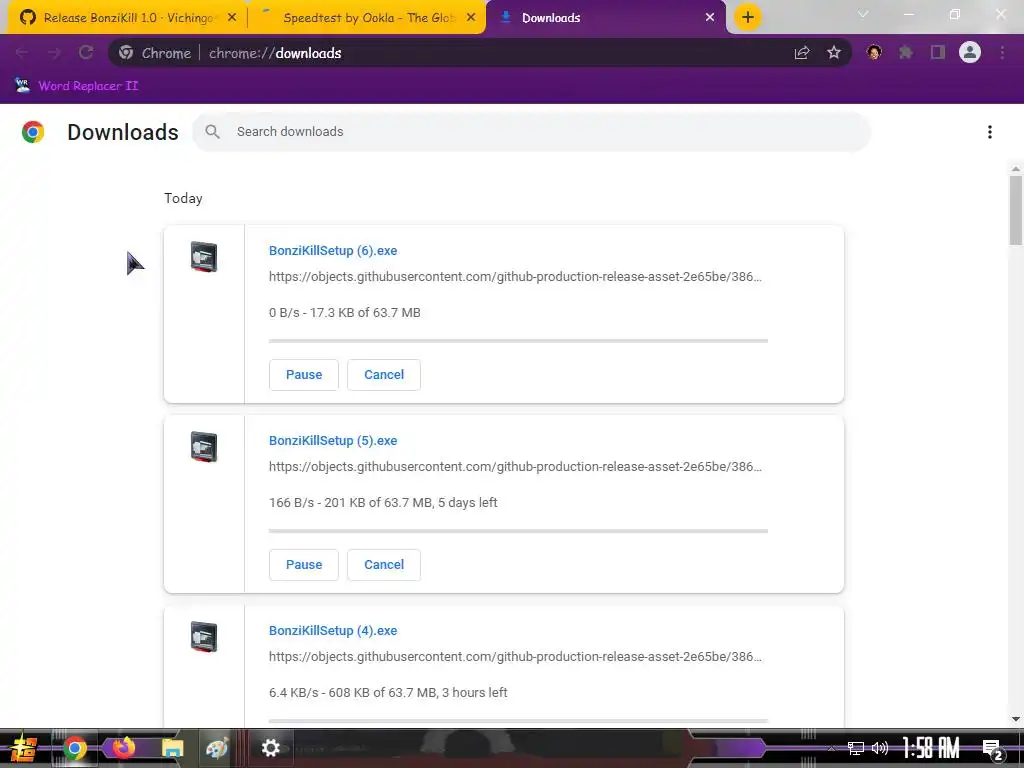This screenshot has width=1024, height=768.
Task: Open the notification center icon
Action: point(993,749)
